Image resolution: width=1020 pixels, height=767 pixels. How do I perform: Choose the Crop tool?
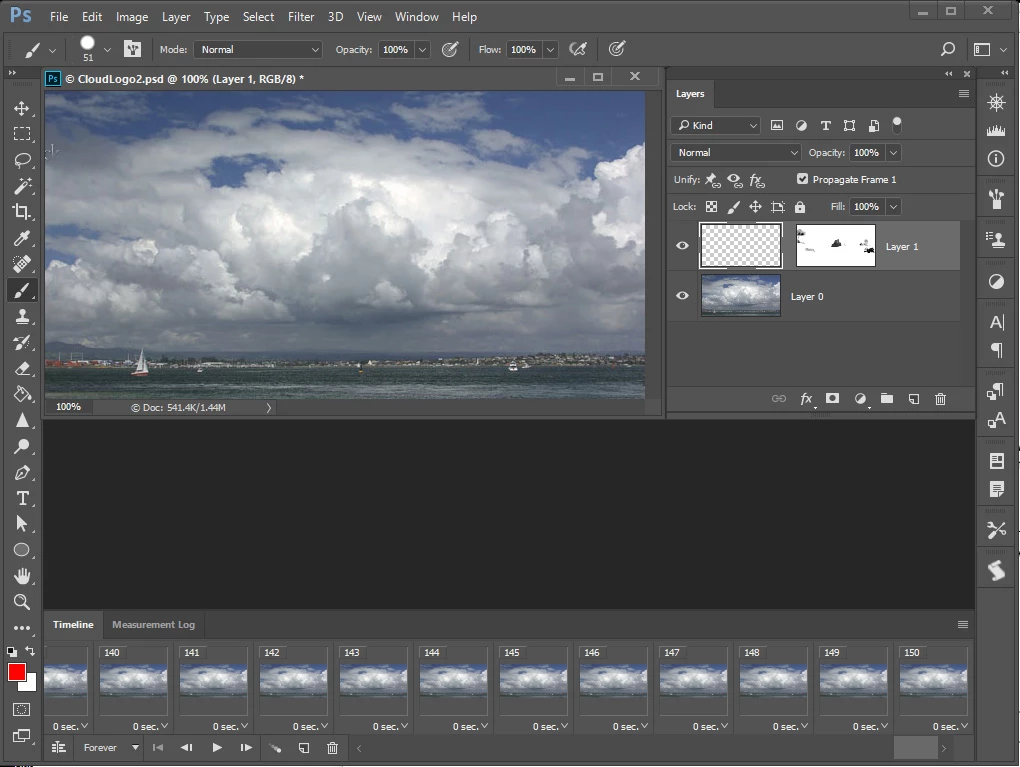point(21,212)
